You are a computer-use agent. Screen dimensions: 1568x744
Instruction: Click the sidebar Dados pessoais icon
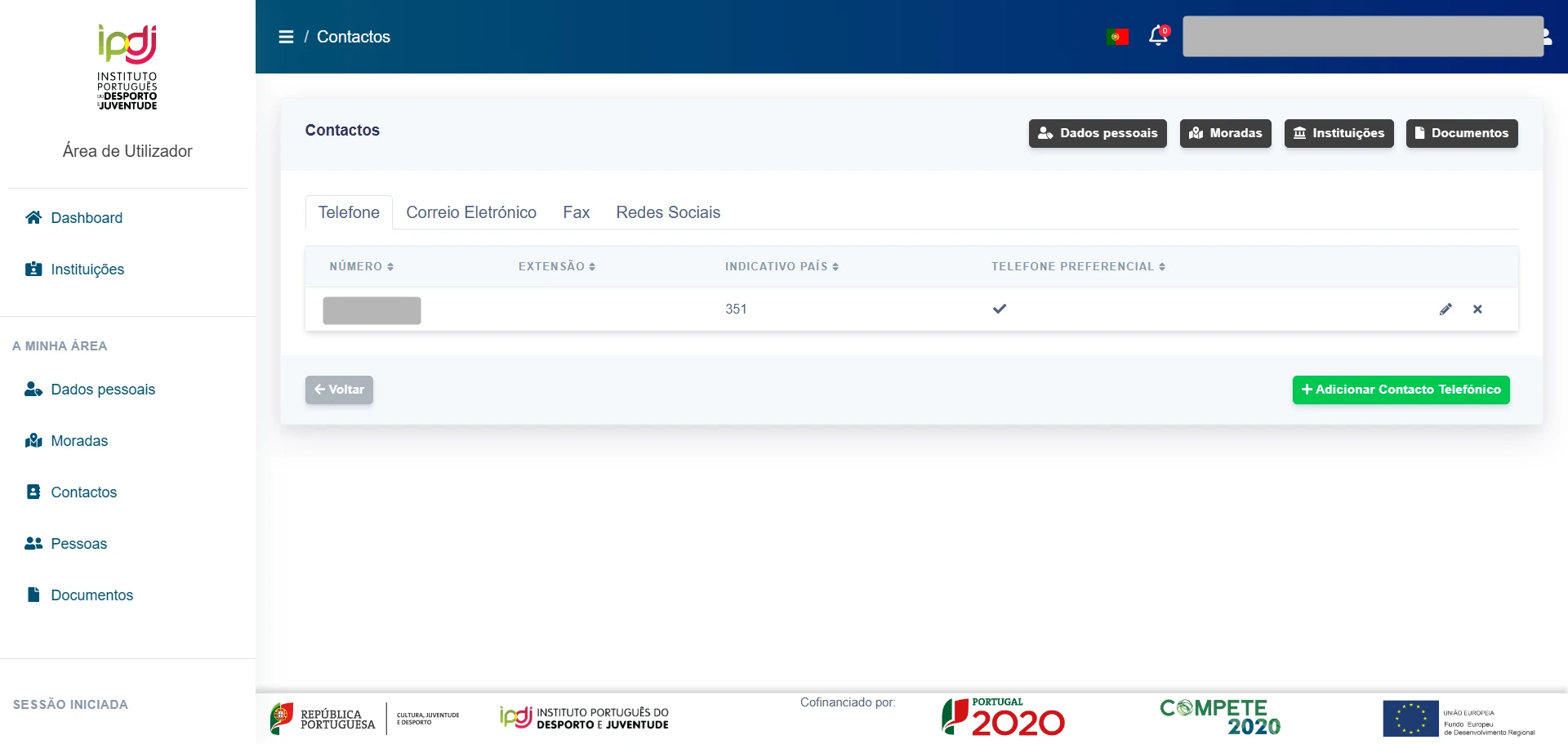tap(33, 389)
